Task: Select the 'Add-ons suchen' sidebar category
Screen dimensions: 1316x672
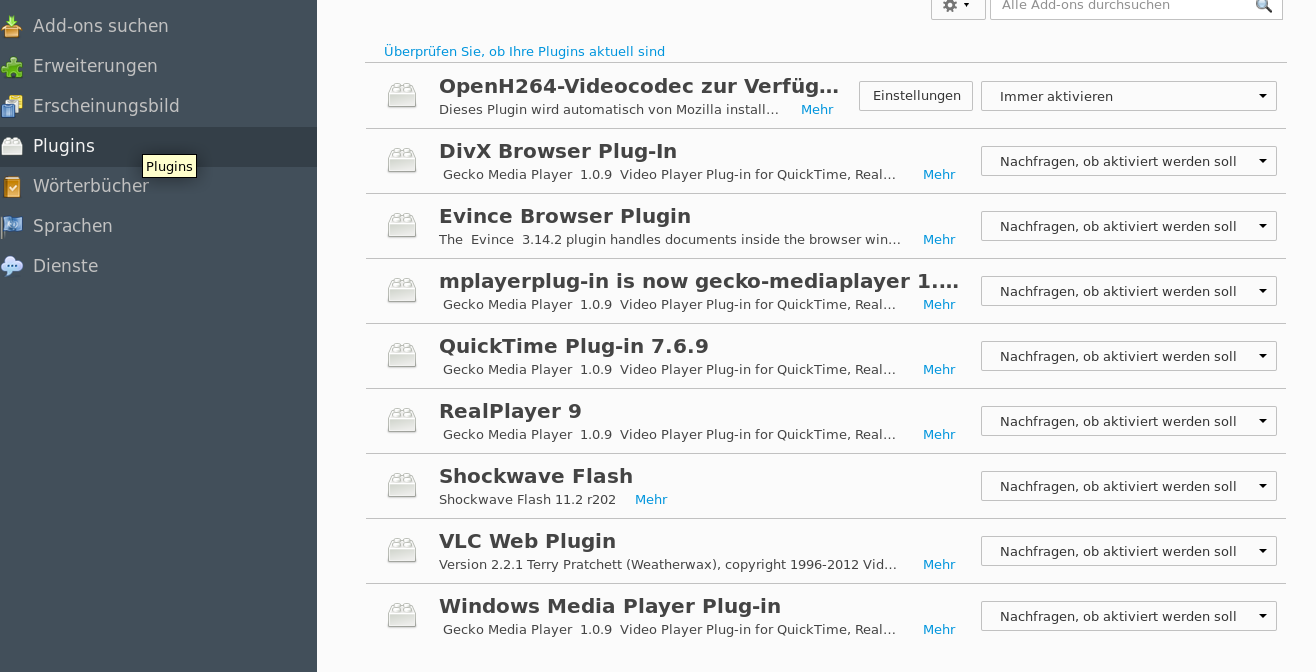Action: coord(158,26)
